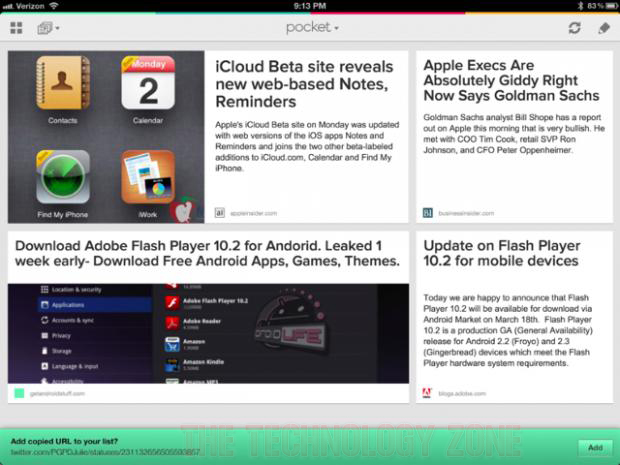Switch to grid view icon
This screenshot has width=620, height=465.
pyautogui.click(x=16, y=28)
